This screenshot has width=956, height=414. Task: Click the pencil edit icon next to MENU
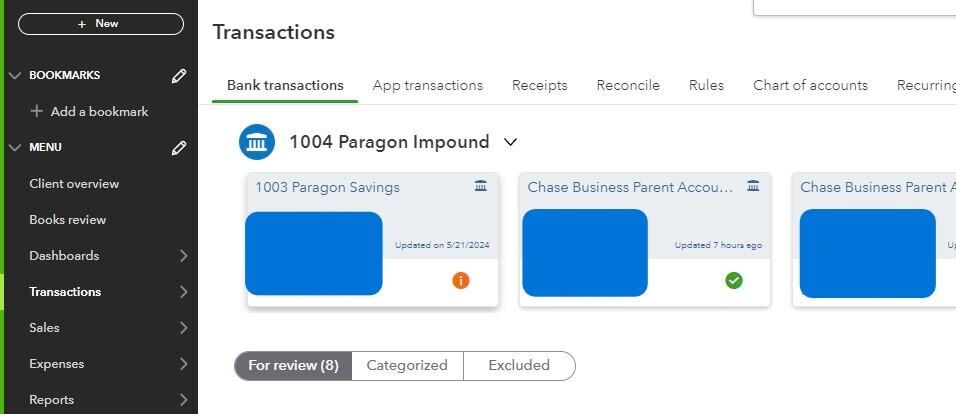pyautogui.click(x=179, y=148)
